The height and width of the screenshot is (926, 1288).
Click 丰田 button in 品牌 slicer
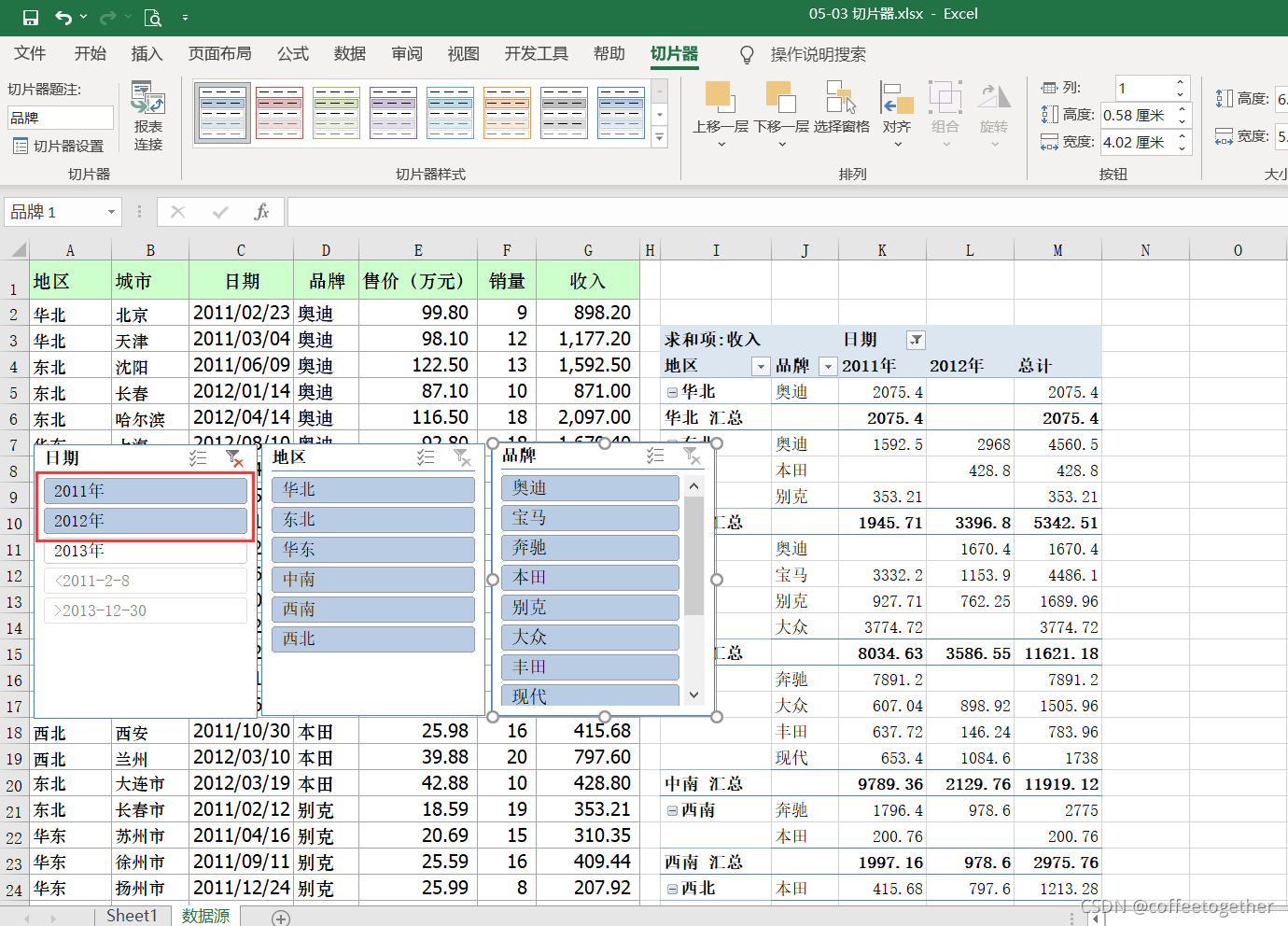click(x=590, y=667)
